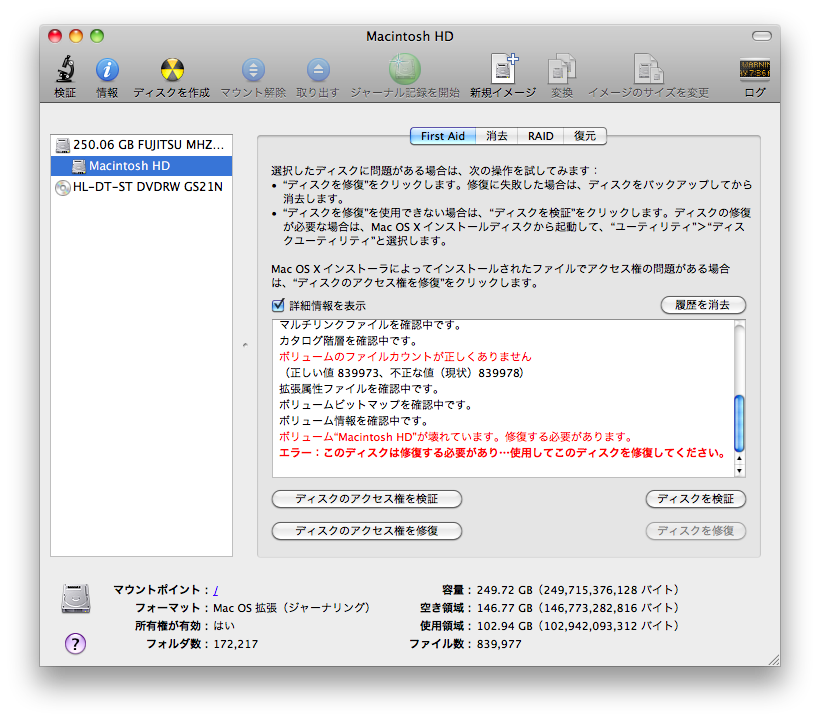Switch to the 消去 tab
Screen dimensions: 820x721
pos(497,136)
